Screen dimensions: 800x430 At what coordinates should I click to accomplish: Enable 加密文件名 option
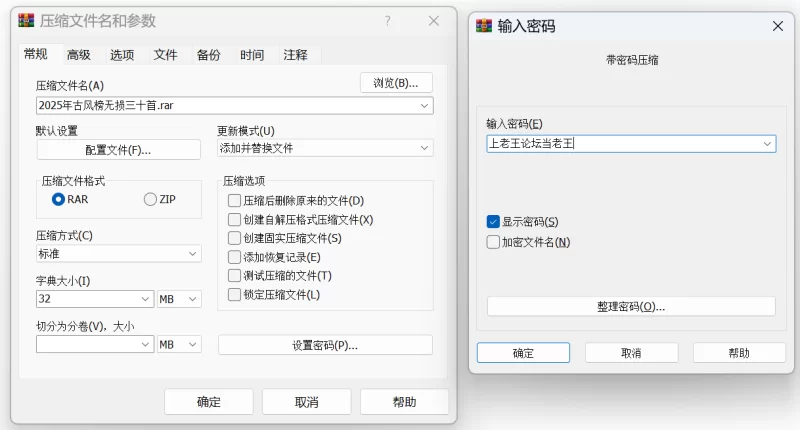[x=493, y=242]
